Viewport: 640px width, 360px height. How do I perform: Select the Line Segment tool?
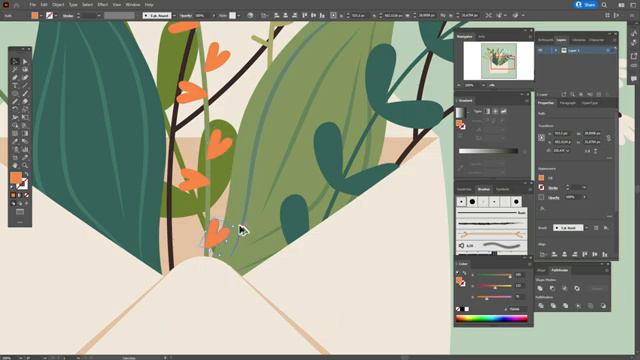(x=25, y=86)
